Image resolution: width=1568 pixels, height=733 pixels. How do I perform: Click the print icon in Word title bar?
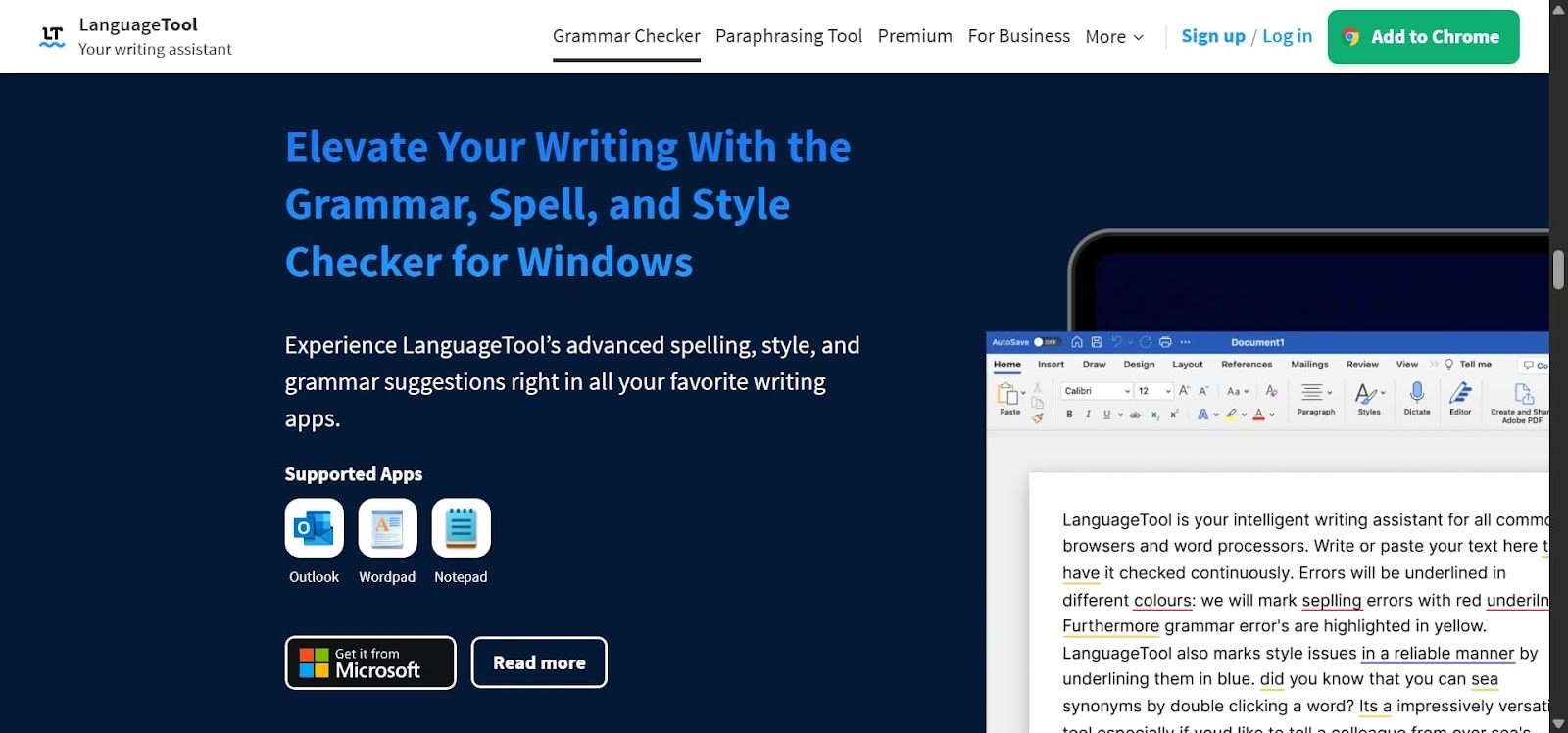point(1165,342)
